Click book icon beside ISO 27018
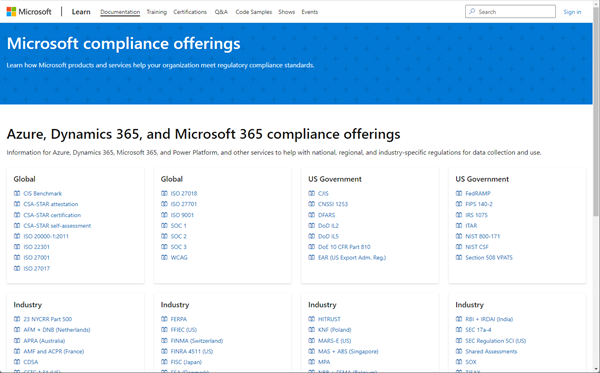This screenshot has width=600, height=373. [x=164, y=193]
